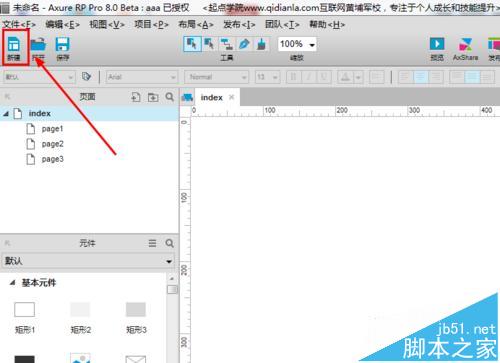The image size is (500, 363).
Task: Open the 文件<F> menu
Action: [19, 25]
